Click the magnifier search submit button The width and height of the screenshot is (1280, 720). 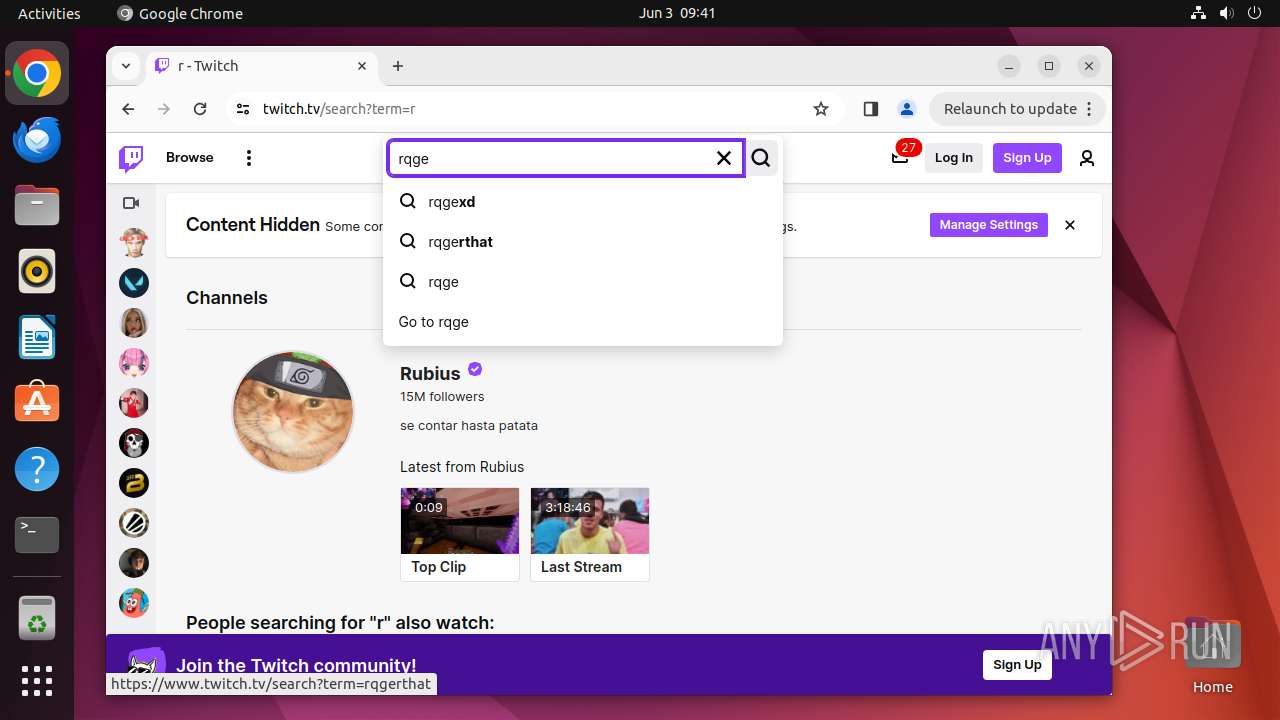point(762,158)
